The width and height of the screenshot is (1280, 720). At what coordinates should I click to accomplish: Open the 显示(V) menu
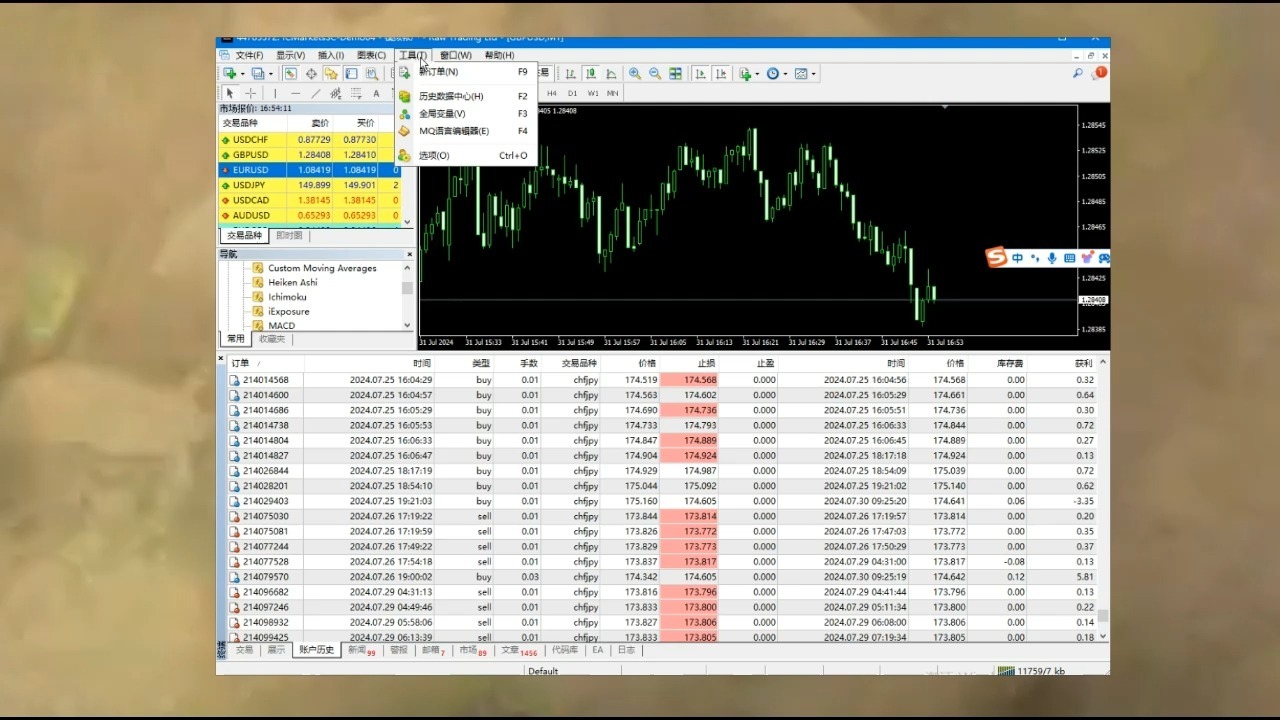click(290, 55)
